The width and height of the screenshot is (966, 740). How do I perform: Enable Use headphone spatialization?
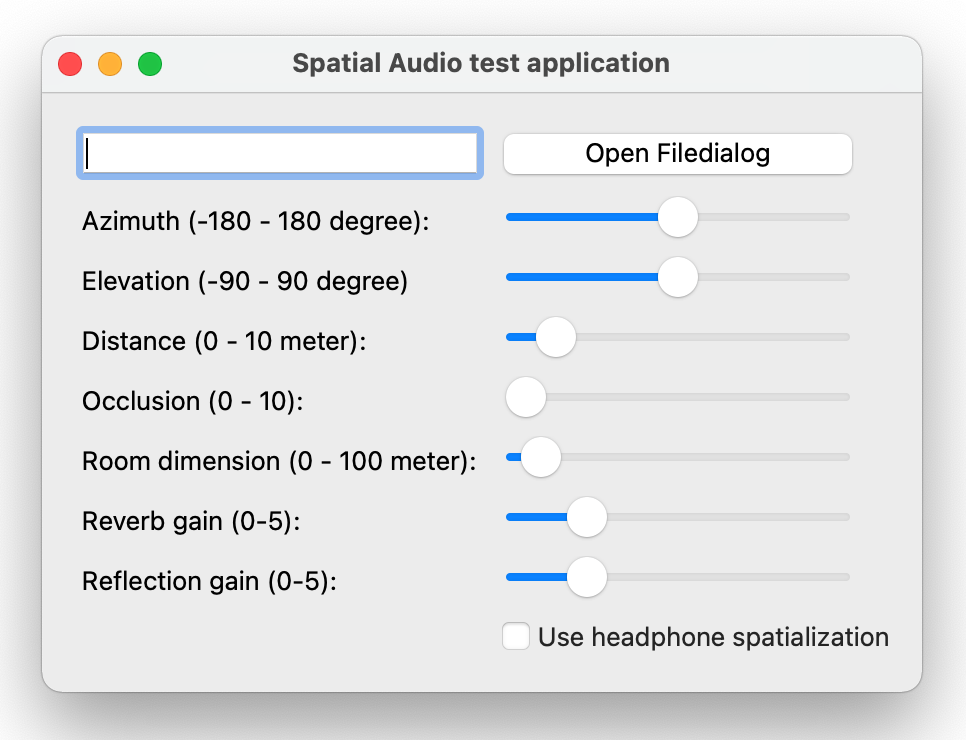pyautogui.click(x=516, y=636)
